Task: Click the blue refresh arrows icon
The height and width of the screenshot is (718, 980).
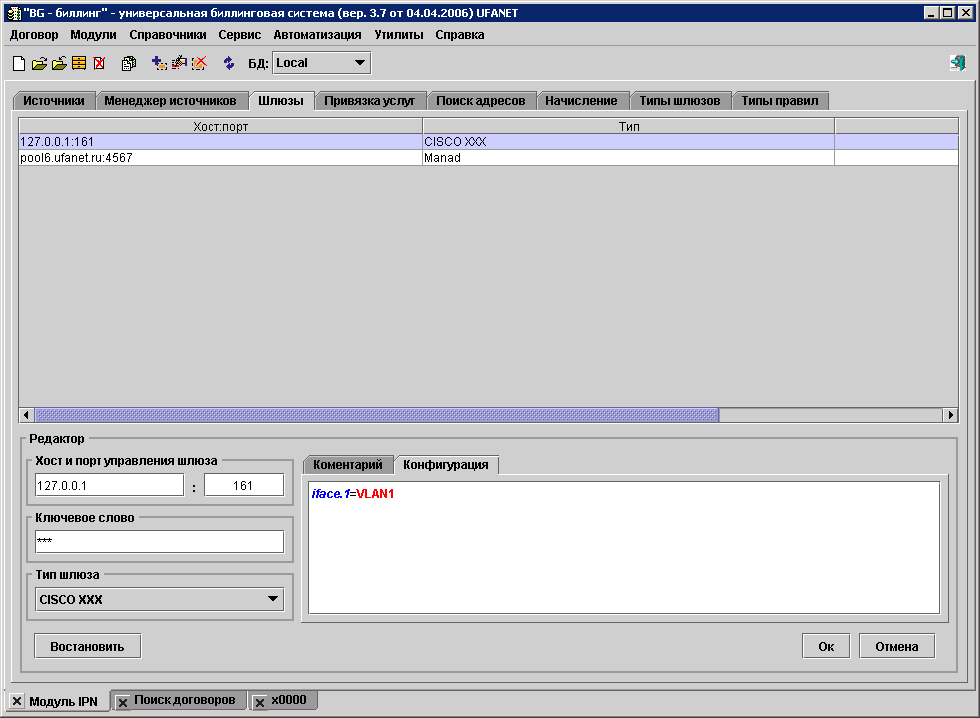Action: [229, 63]
